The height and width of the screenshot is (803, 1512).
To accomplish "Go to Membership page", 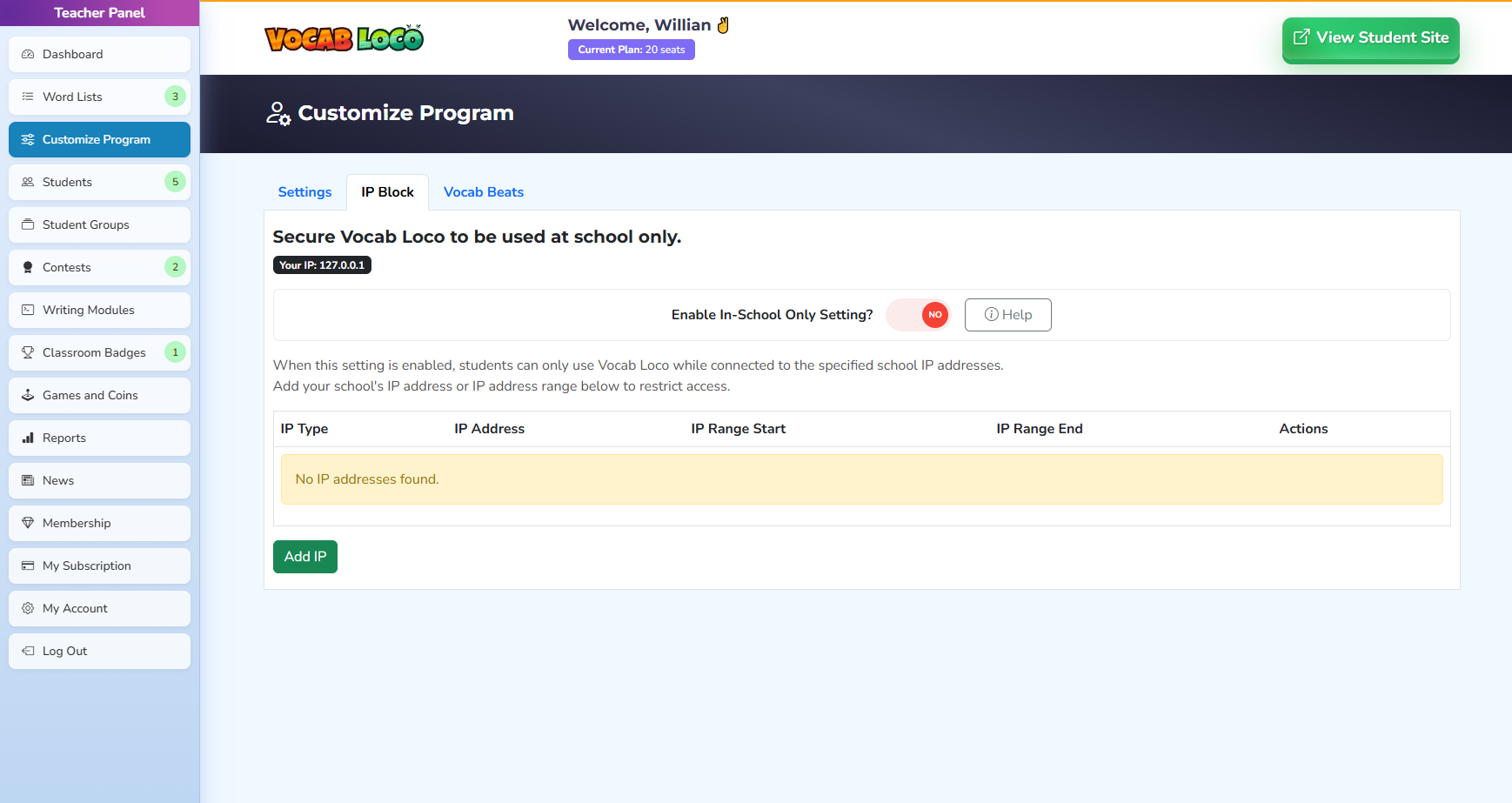I will tap(99, 523).
